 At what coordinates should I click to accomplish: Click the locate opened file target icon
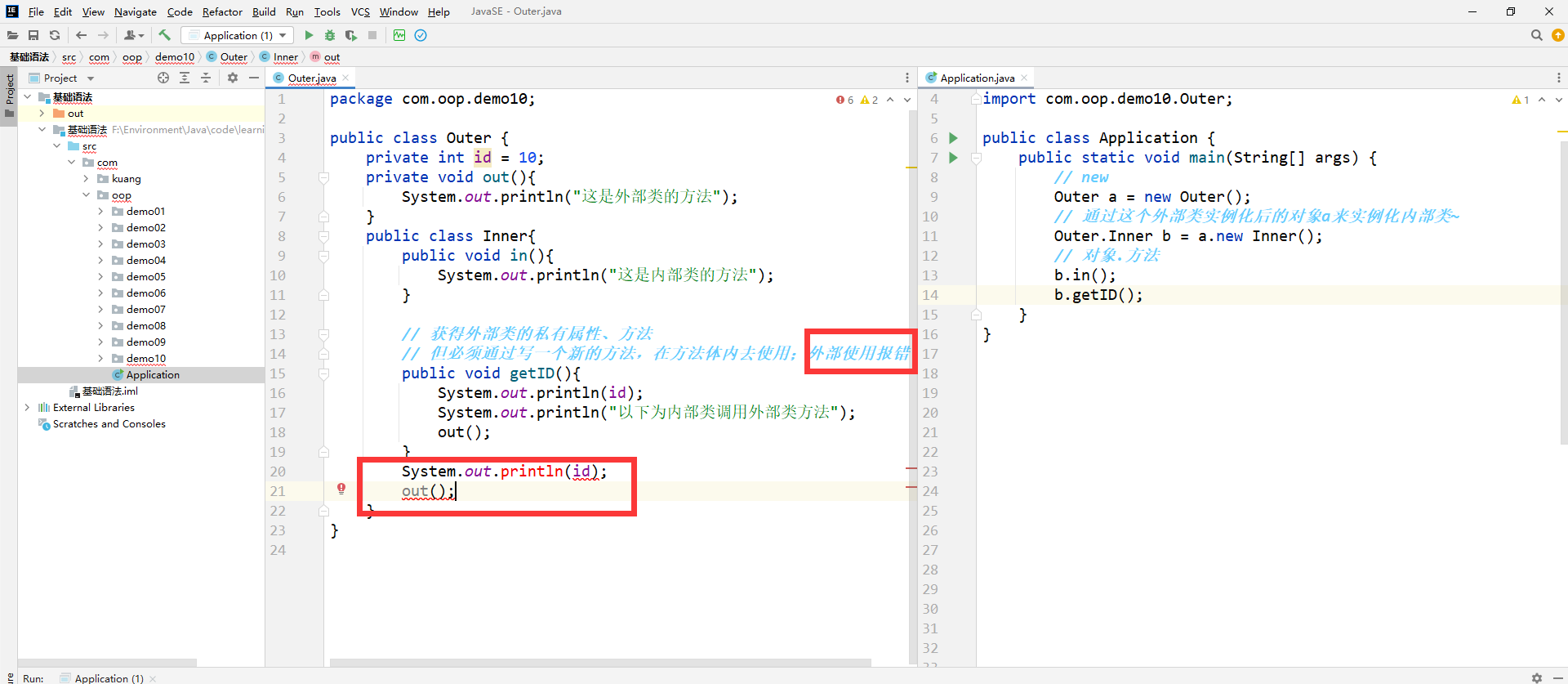point(163,78)
